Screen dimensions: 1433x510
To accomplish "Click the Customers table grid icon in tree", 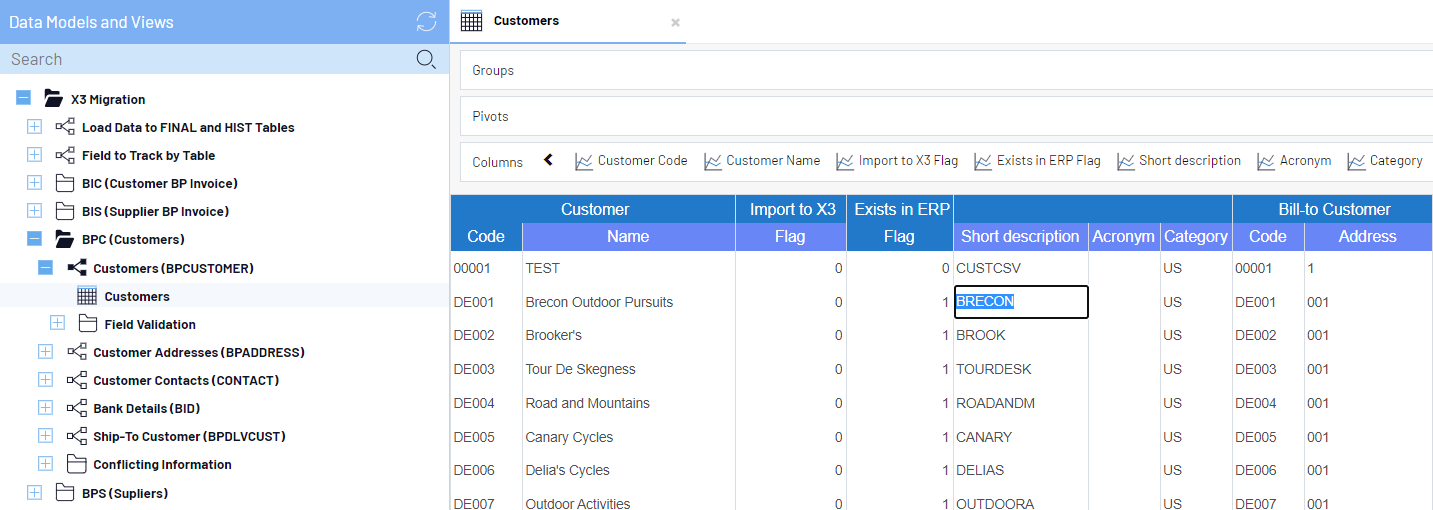I will coord(87,296).
